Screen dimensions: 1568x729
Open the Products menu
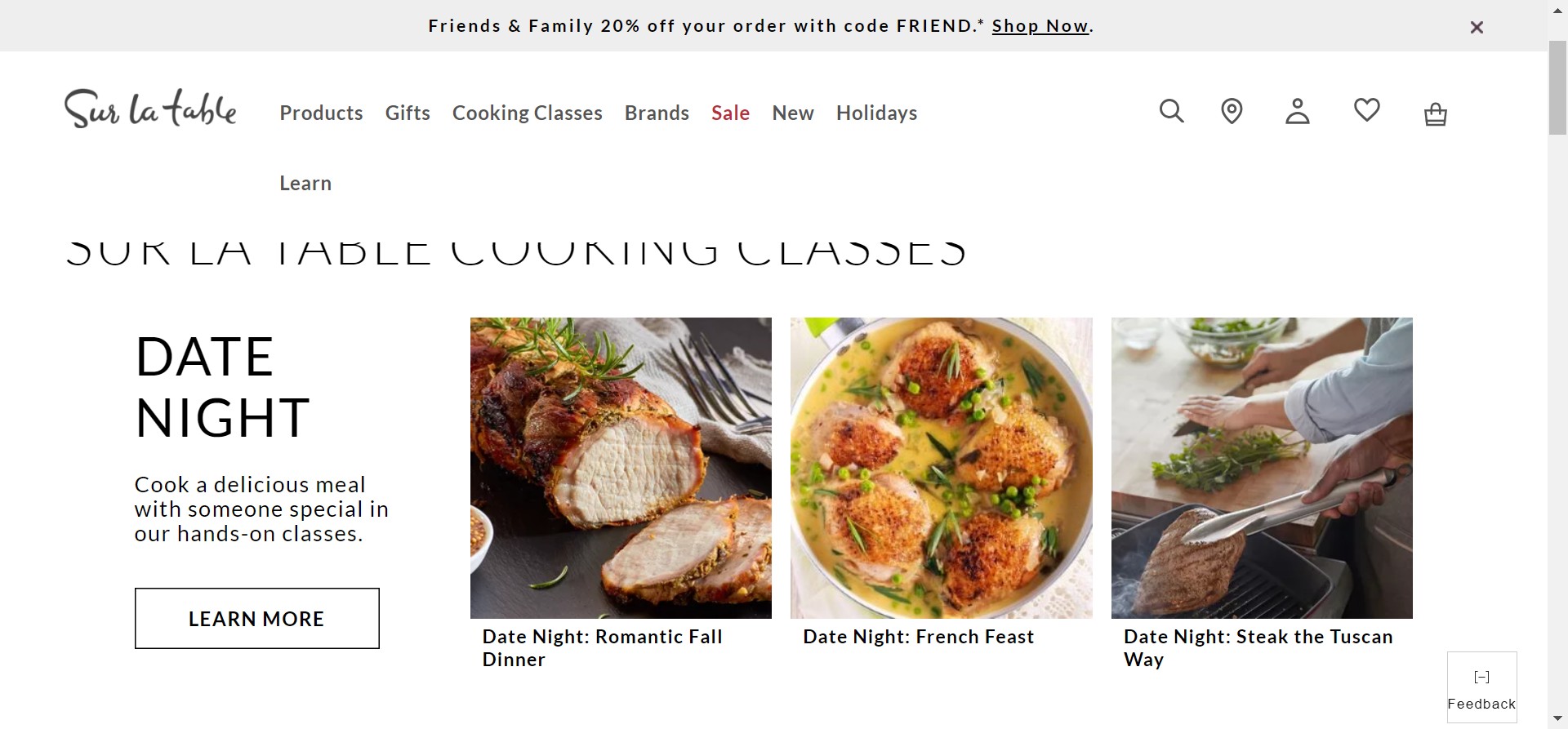(x=321, y=113)
